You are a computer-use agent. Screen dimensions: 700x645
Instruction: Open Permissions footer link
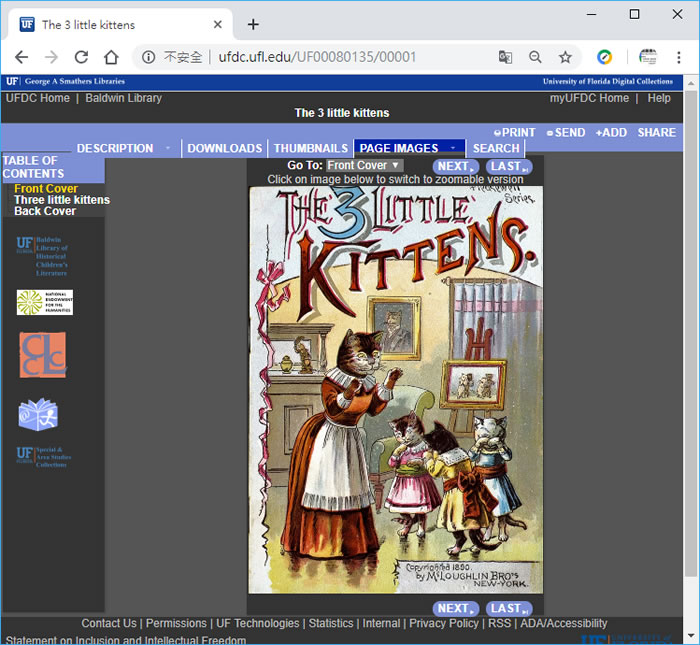coord(176,623)
